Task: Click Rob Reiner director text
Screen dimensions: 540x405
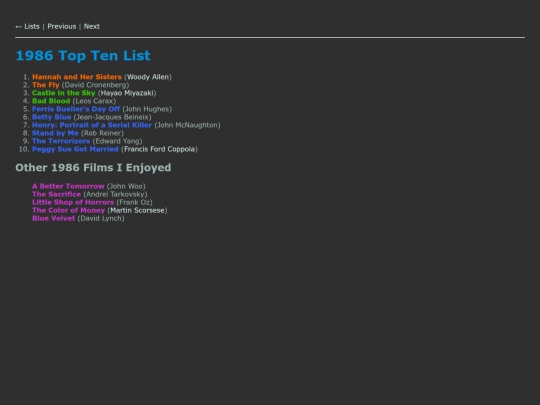Action: (x=102, y=133)
